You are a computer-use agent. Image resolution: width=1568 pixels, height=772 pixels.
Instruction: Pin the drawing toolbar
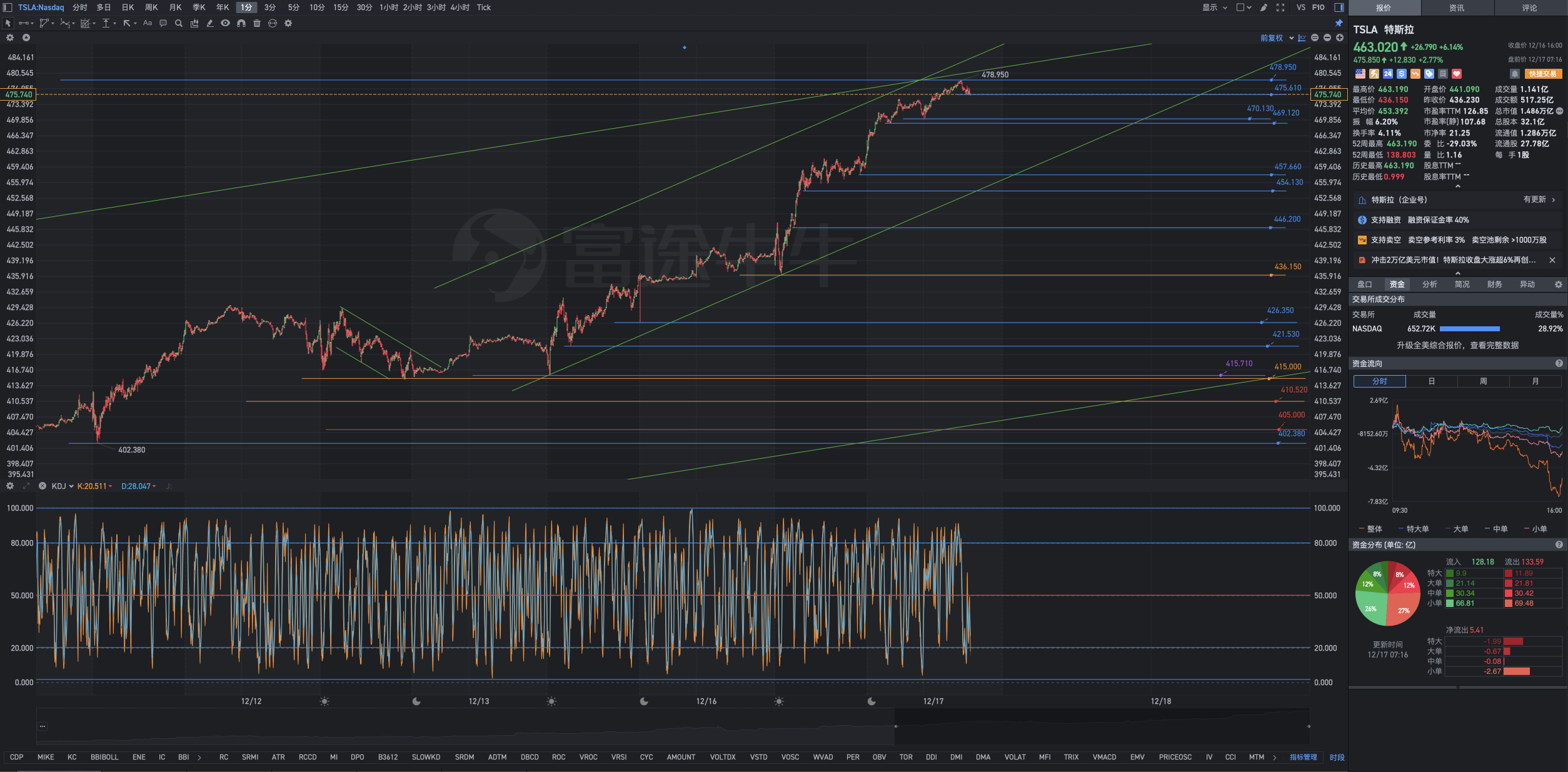(x=1339, y=23)
